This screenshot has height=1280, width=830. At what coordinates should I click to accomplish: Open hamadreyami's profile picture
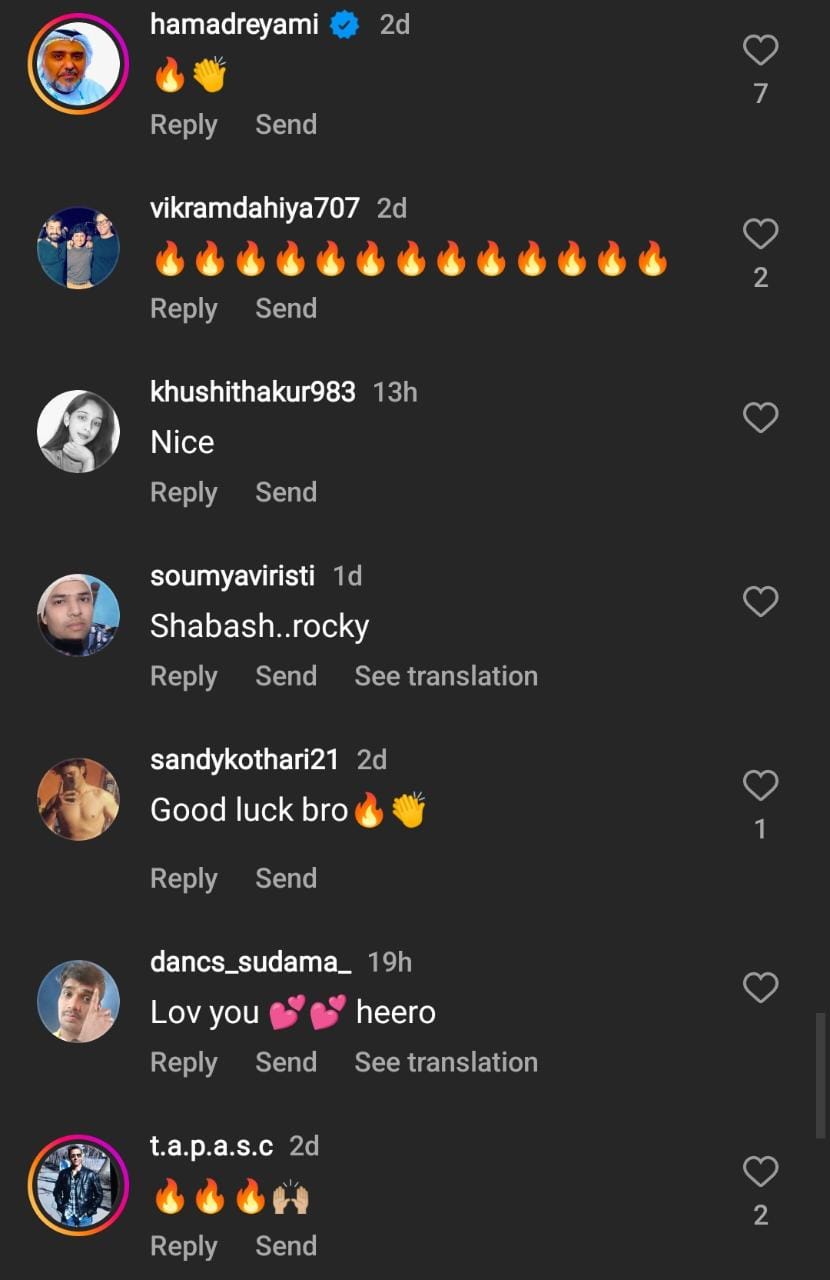pyautogui.click(x=78, y=65)
